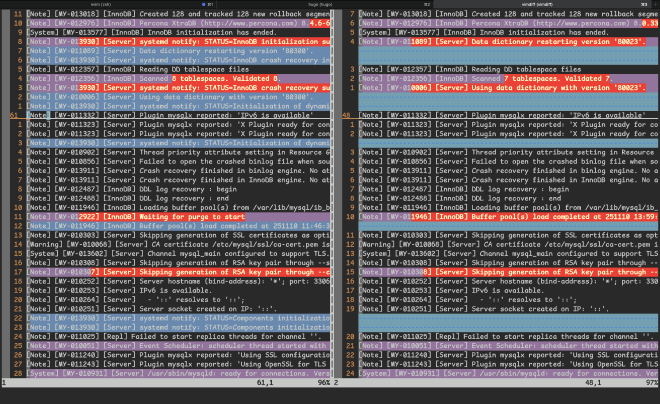
Task: Click left 'Waiting for purge to start' red line
Action: click(x=178, y=217)
